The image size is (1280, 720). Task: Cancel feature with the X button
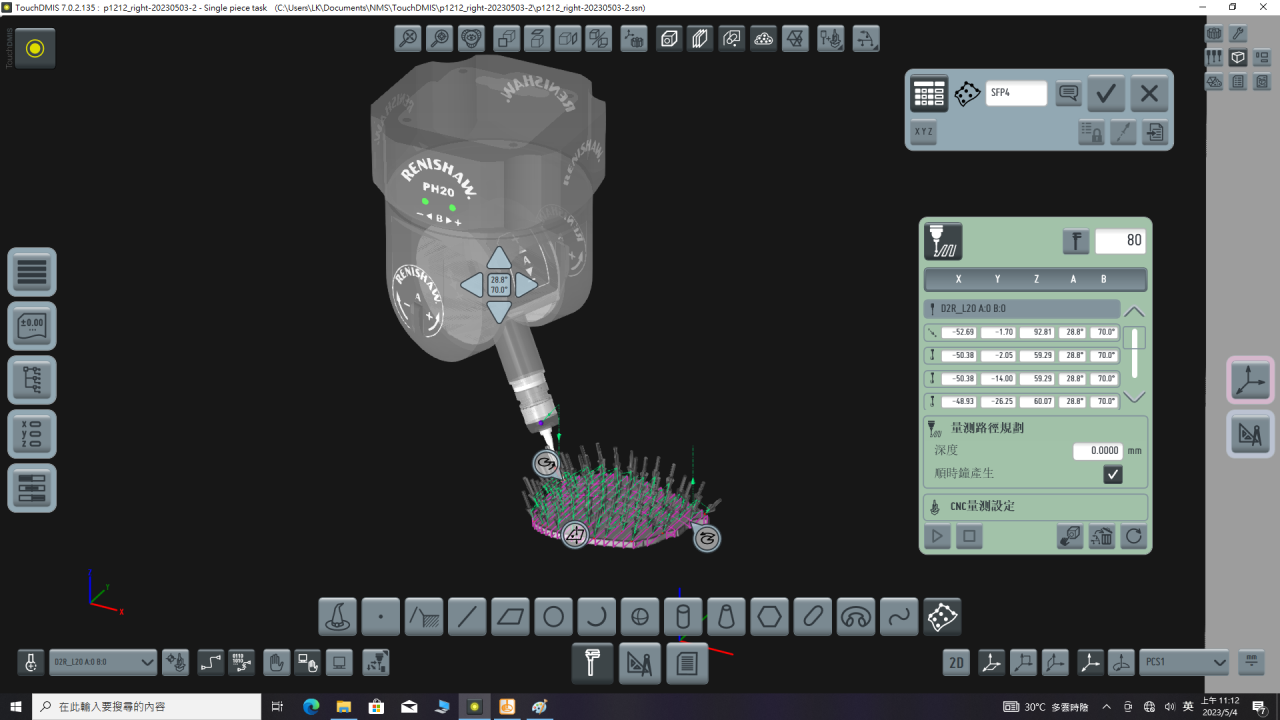[x=1149, y=94]
